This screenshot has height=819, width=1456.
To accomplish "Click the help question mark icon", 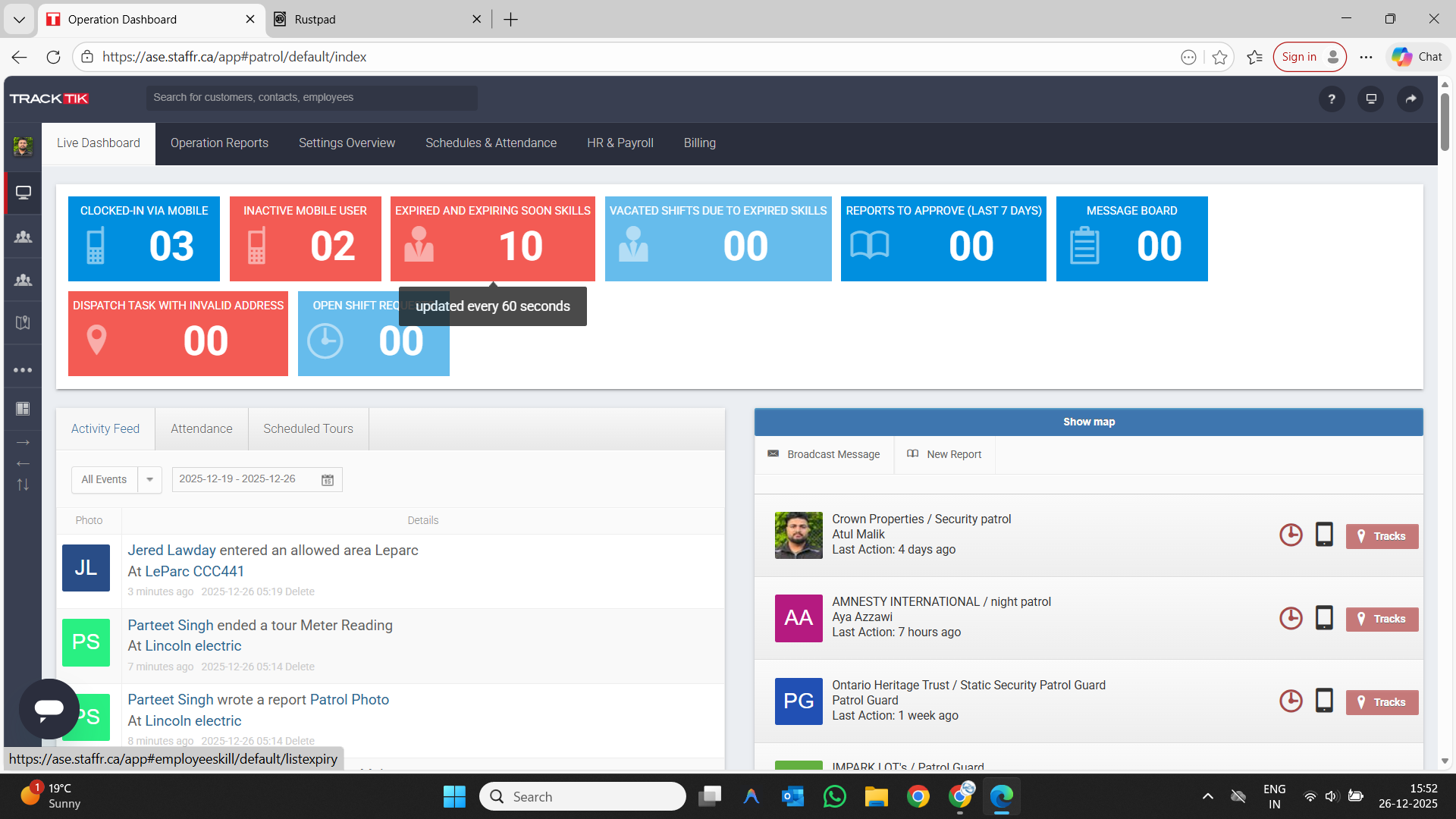I will [1331, 99].
